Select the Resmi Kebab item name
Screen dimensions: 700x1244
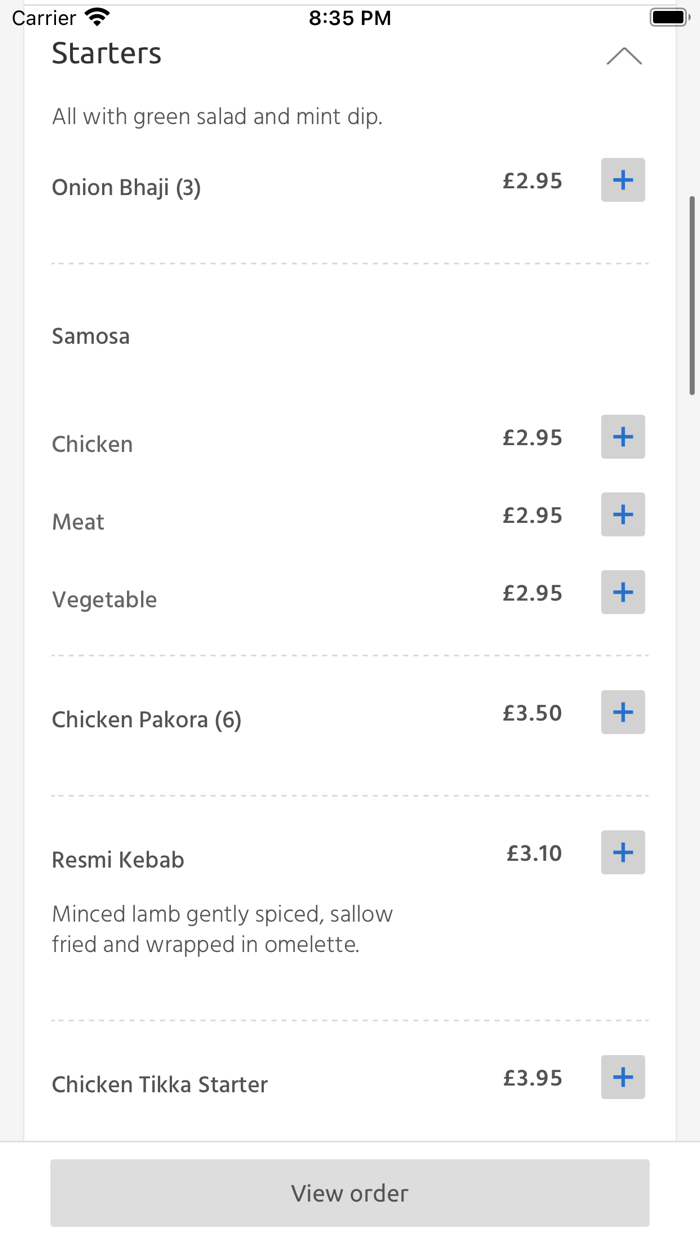coord(117,859)
